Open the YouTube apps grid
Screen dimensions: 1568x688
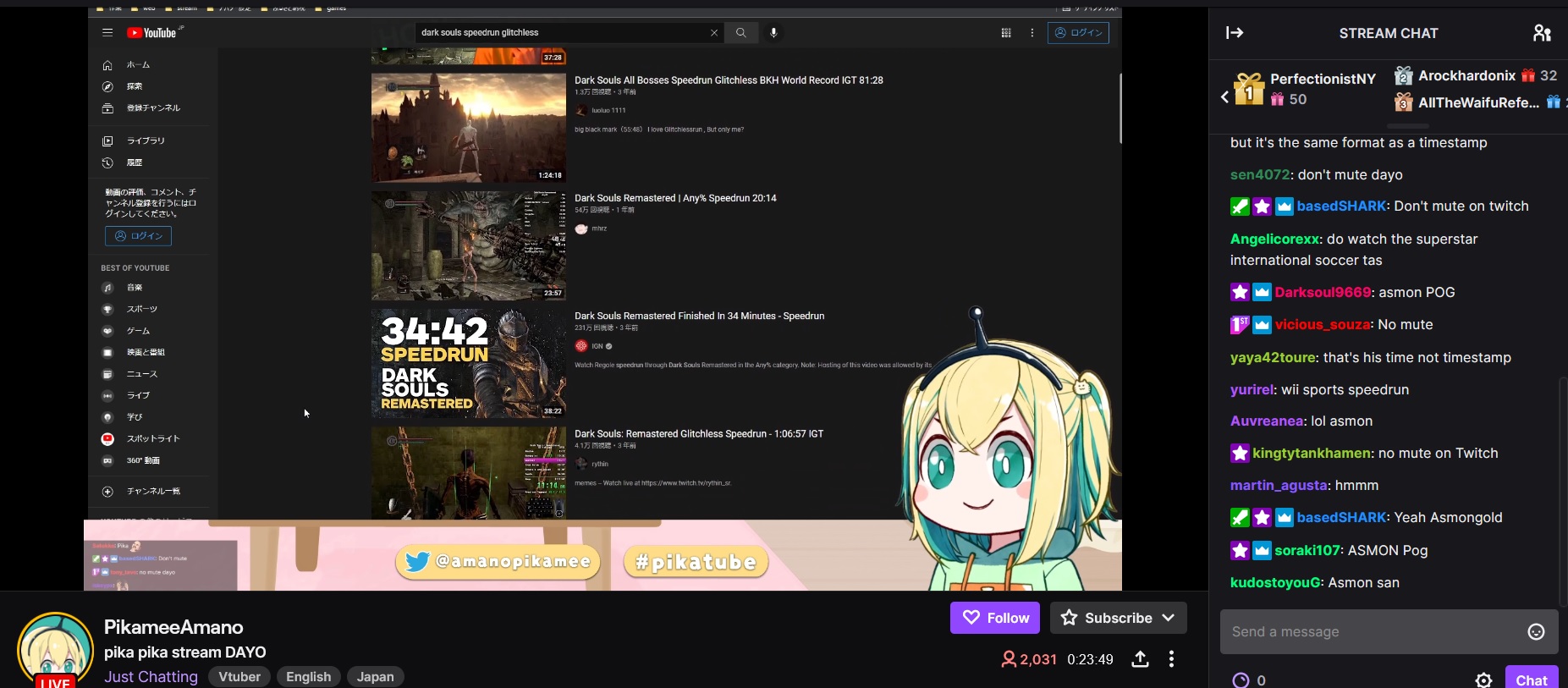click(x=1006, y=33)
